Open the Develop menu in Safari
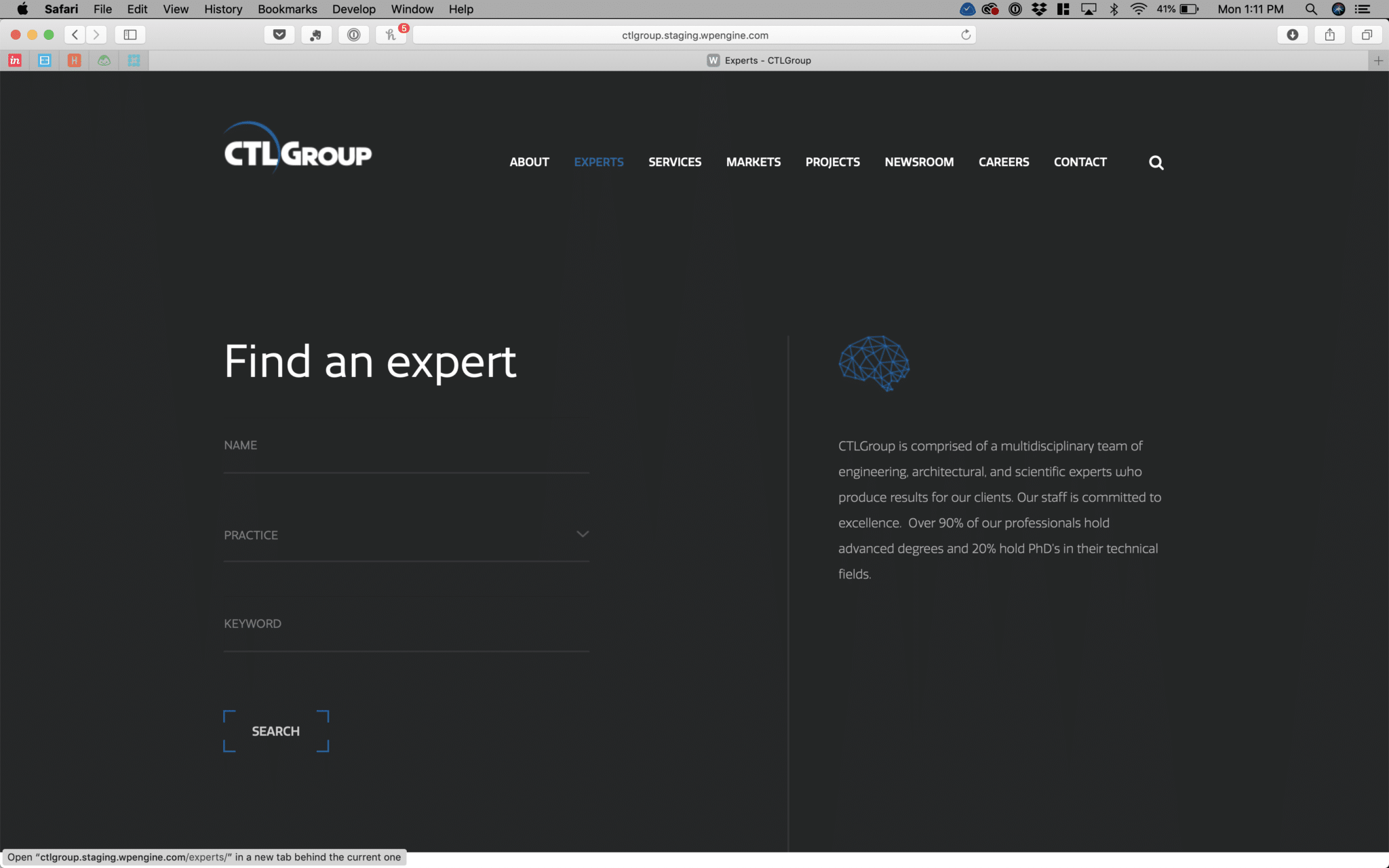 pyautogui.click(x=353, y=9)
